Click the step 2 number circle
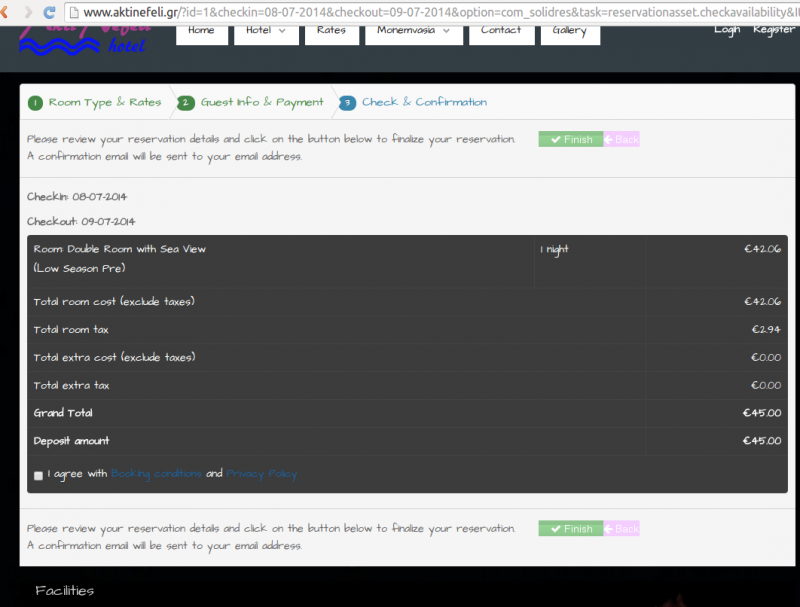The height and width of the screenshot is (607, 800). pyautogui.click(x=186, y=103)
